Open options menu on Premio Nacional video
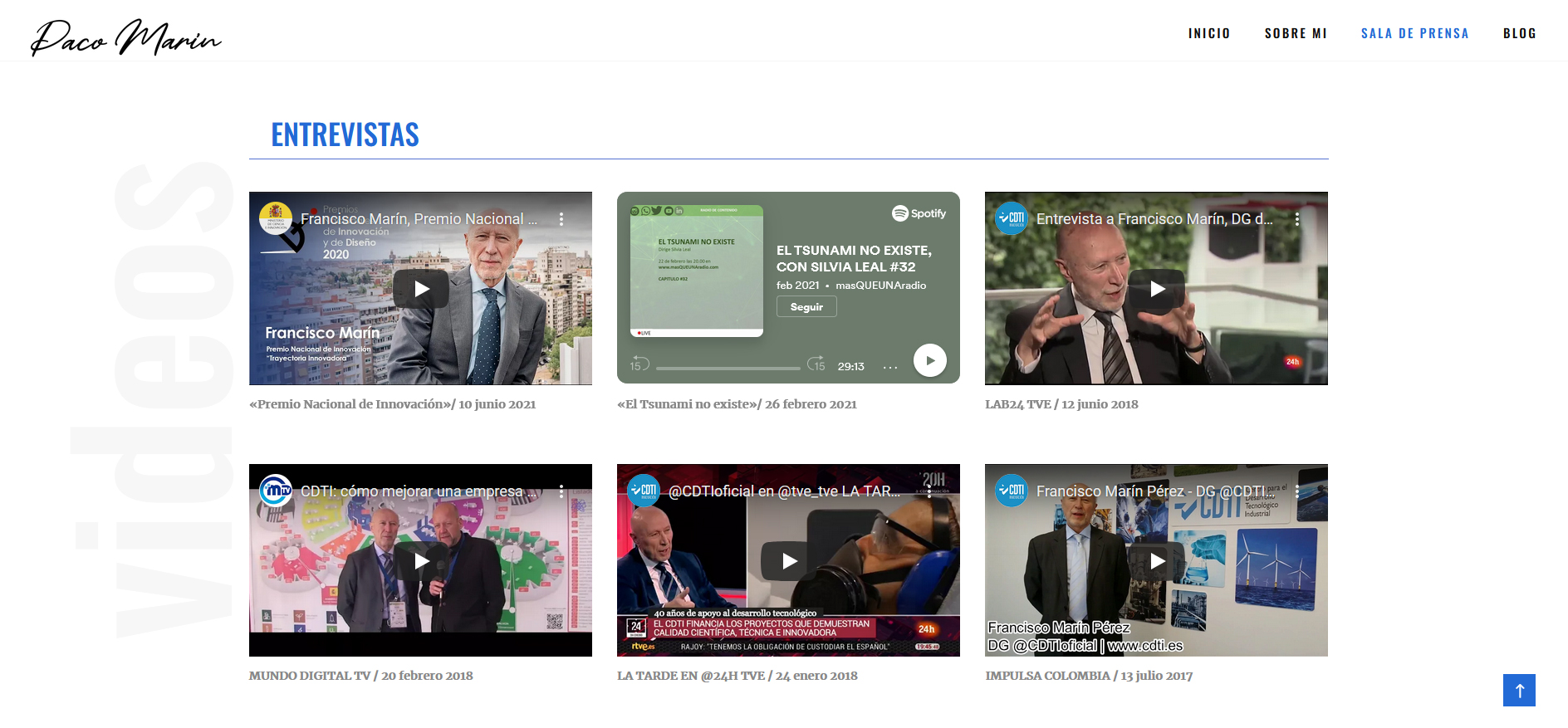The height and width of the screenshot is (728, 1568). [561, 219]
